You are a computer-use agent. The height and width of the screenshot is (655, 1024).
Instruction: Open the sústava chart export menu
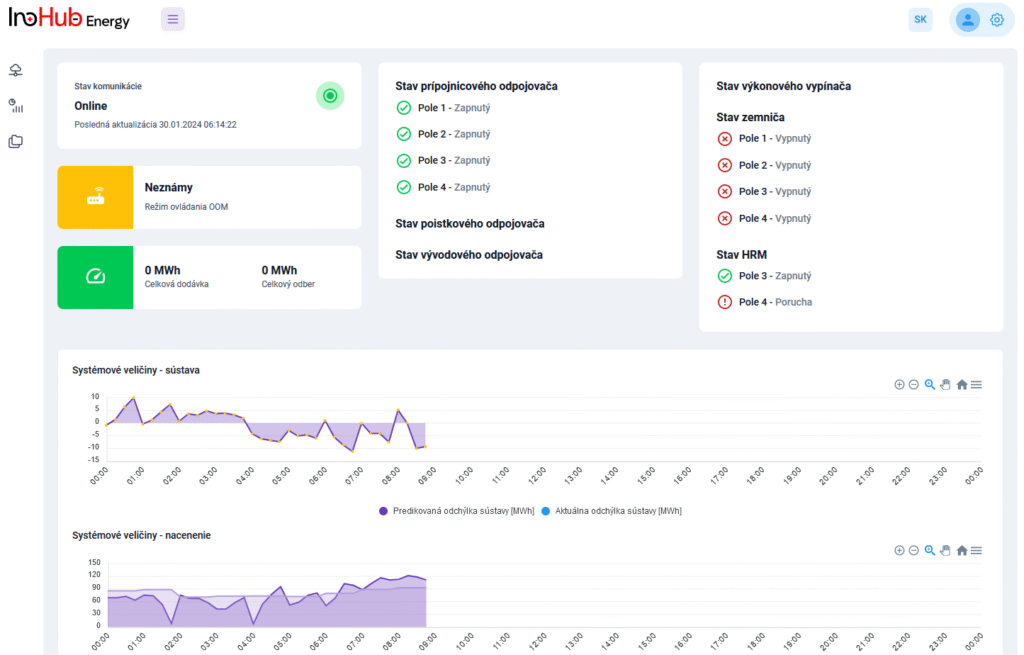[x=977, y=384]
